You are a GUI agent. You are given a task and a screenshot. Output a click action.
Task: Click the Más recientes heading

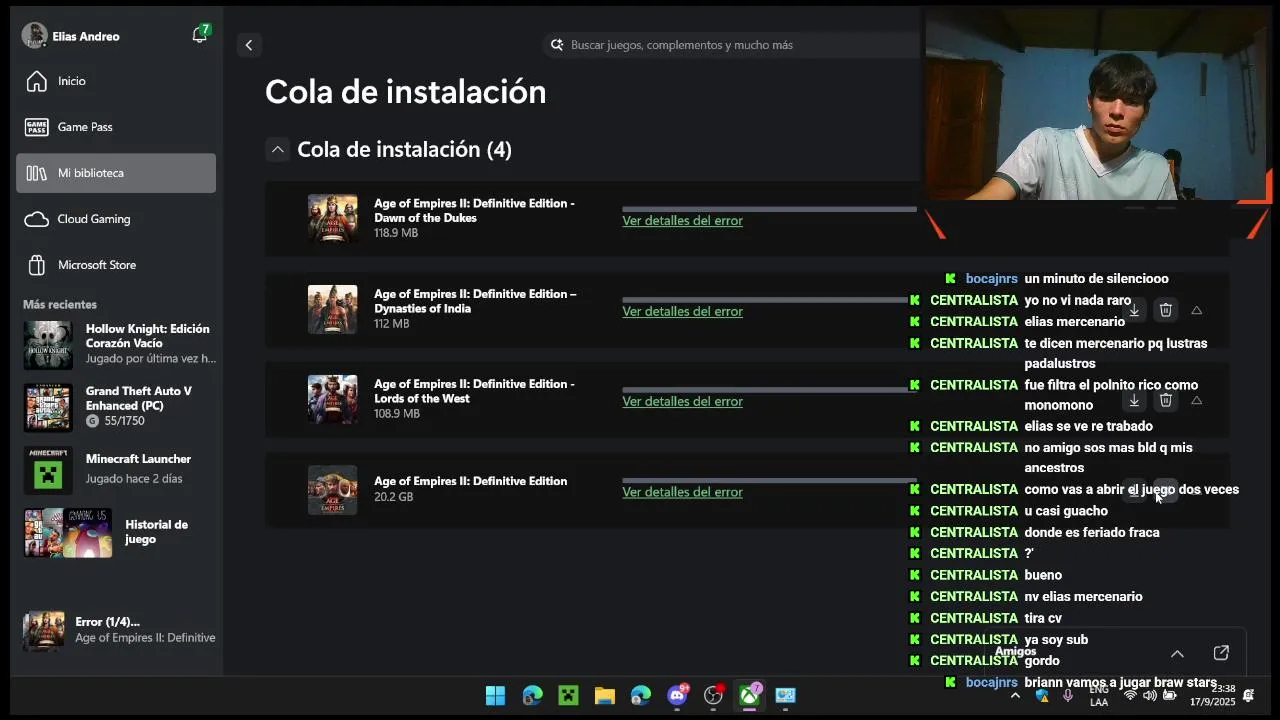coord(60,305)
